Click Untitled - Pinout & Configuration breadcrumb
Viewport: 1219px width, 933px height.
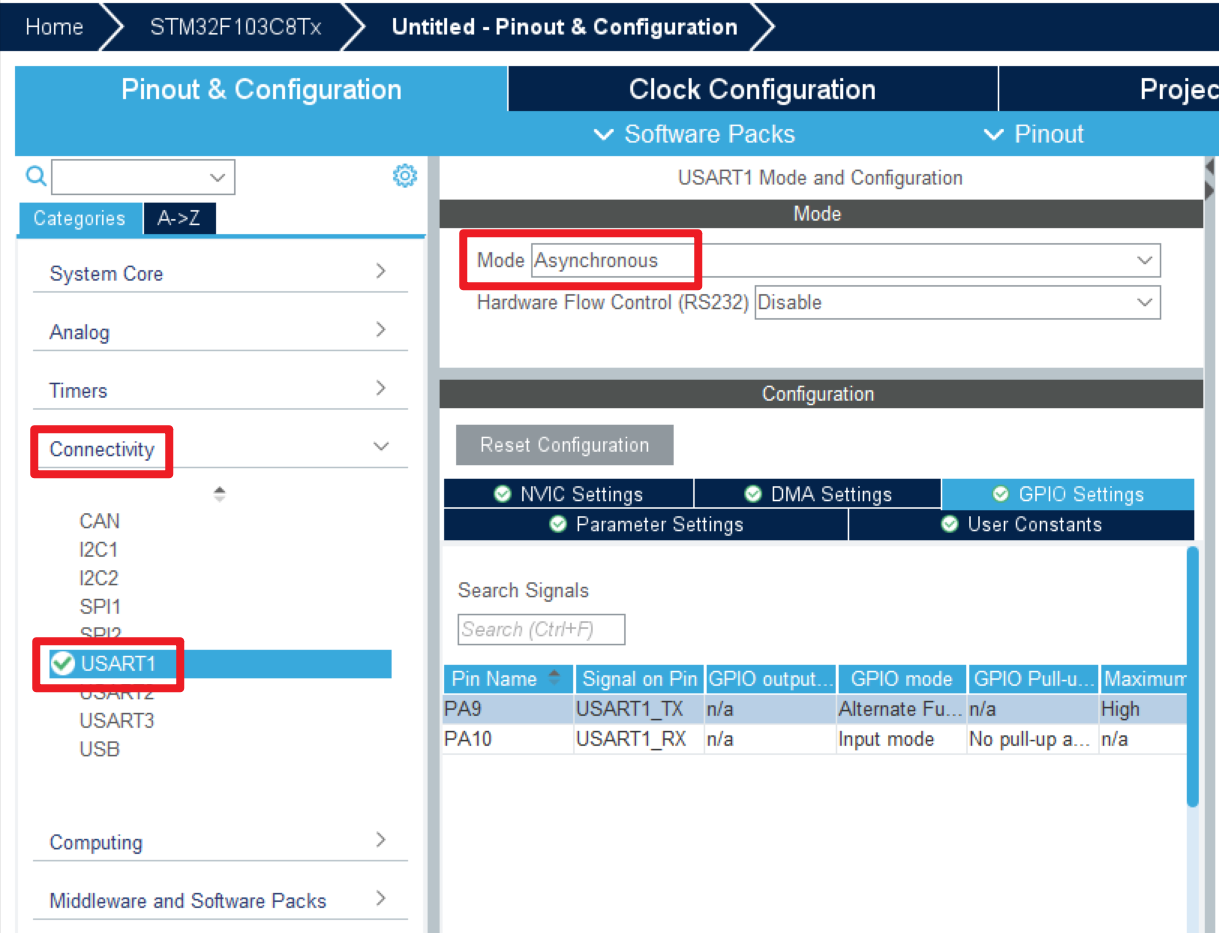click(564, 27)
